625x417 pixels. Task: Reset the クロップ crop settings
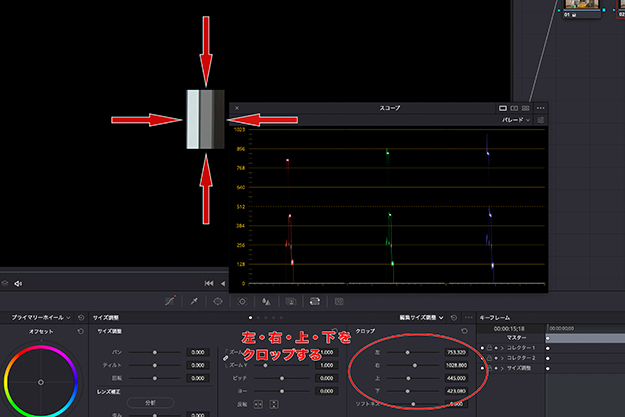point(466,330)
